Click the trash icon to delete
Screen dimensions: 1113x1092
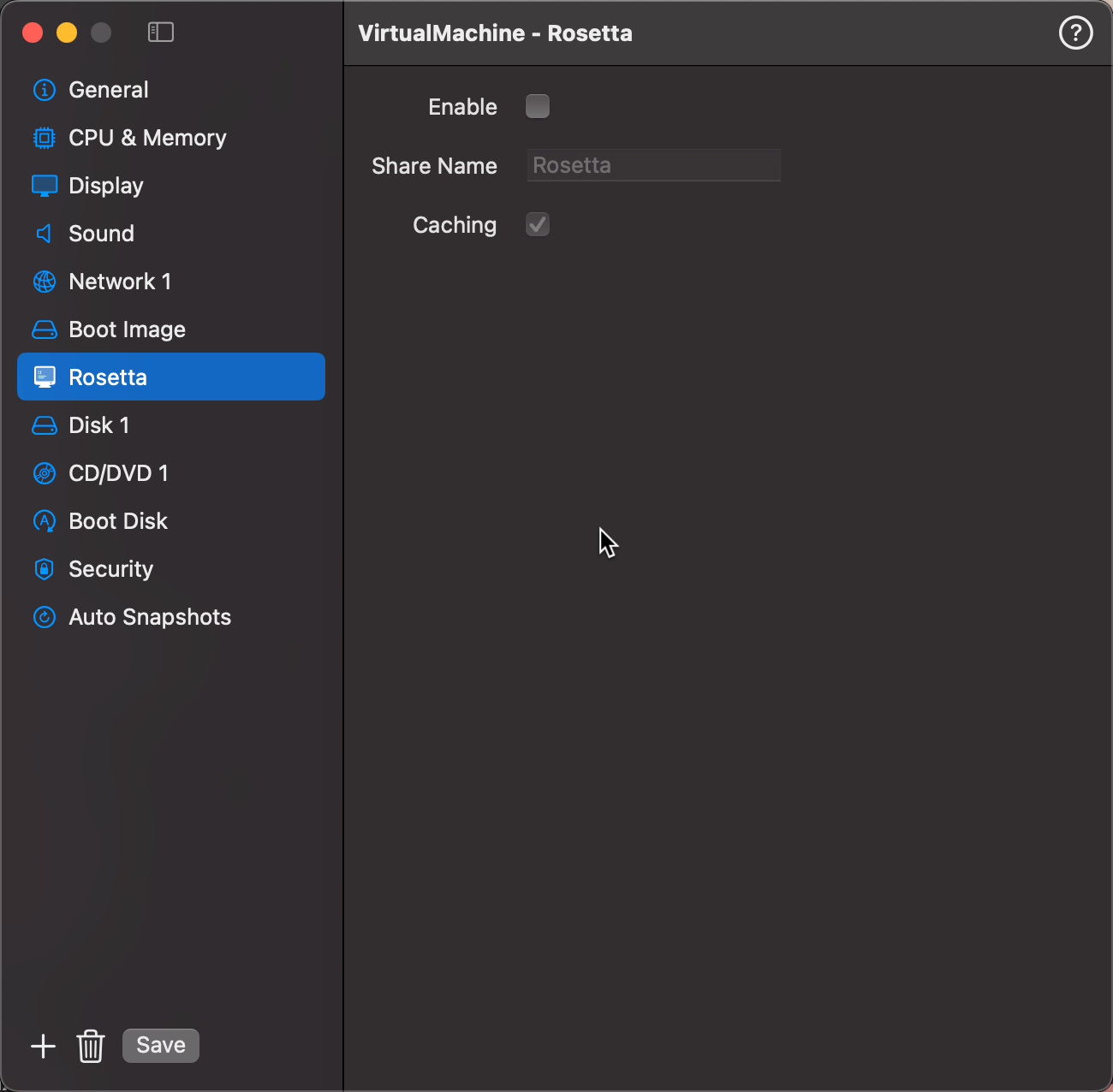tap(91, 1046)
